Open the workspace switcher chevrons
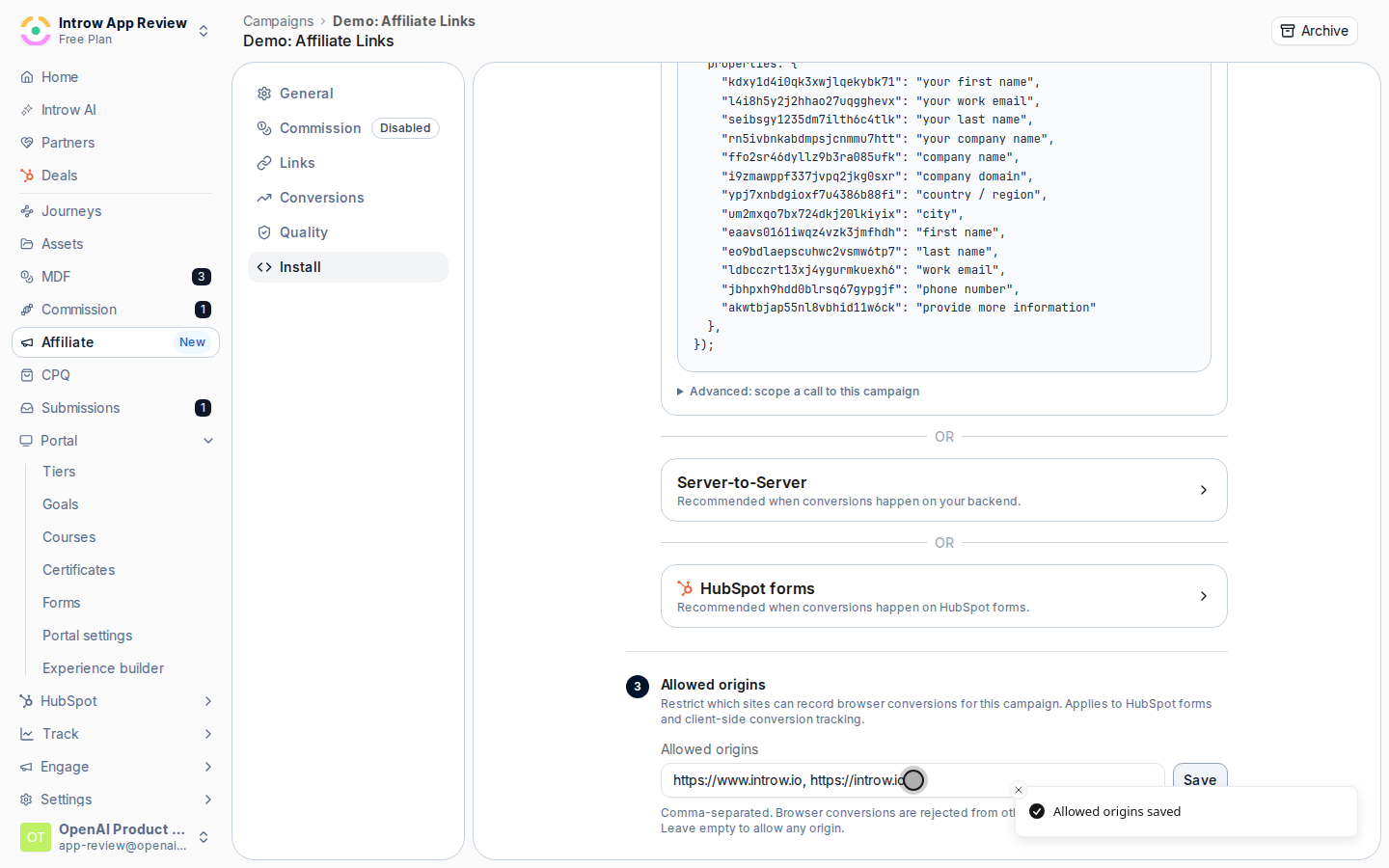1389x868 pixels. [x=204, y=31]
